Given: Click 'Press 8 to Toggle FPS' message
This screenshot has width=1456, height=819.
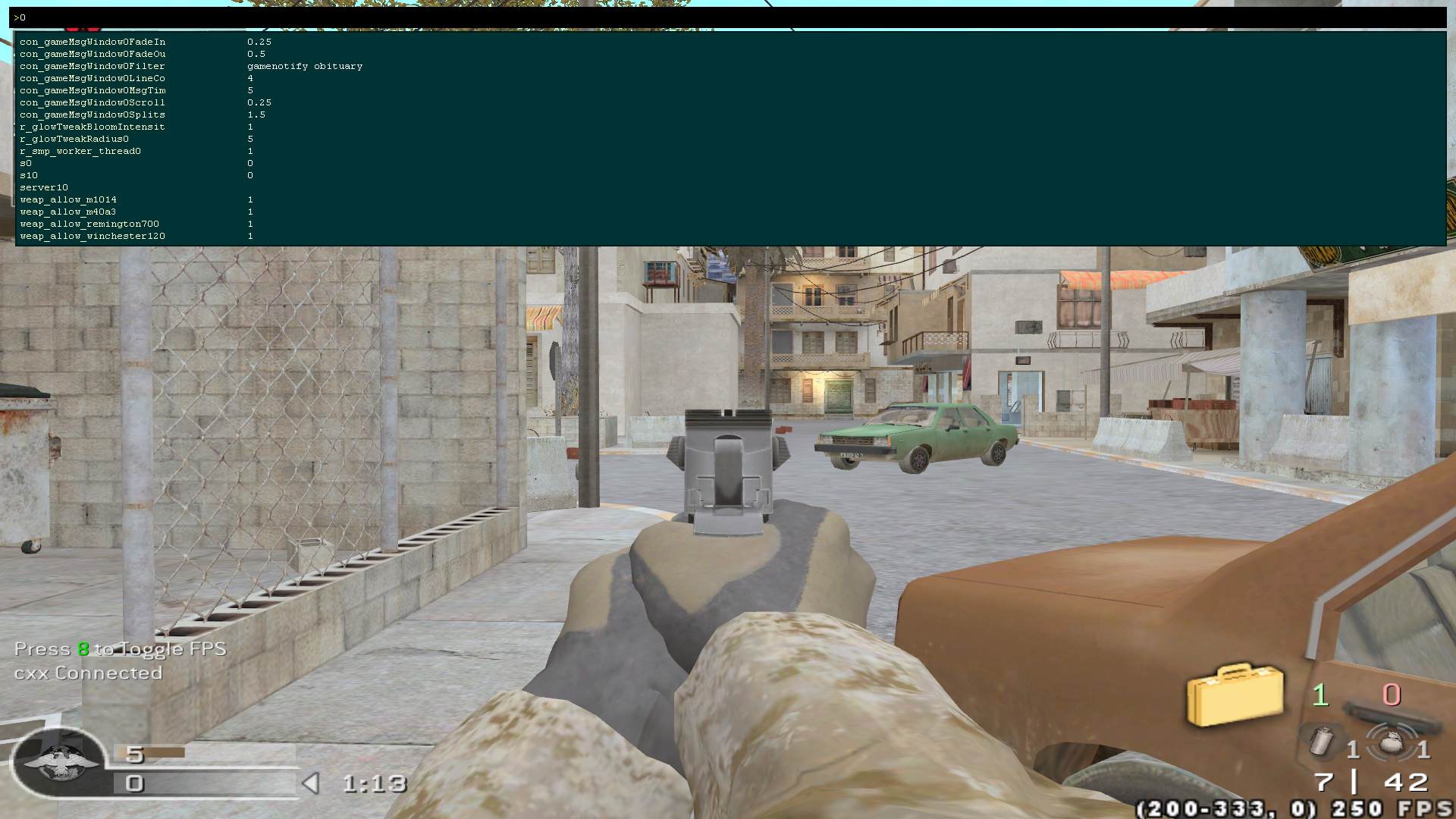Looking at the screenshot, I should (x=121, y=649).
